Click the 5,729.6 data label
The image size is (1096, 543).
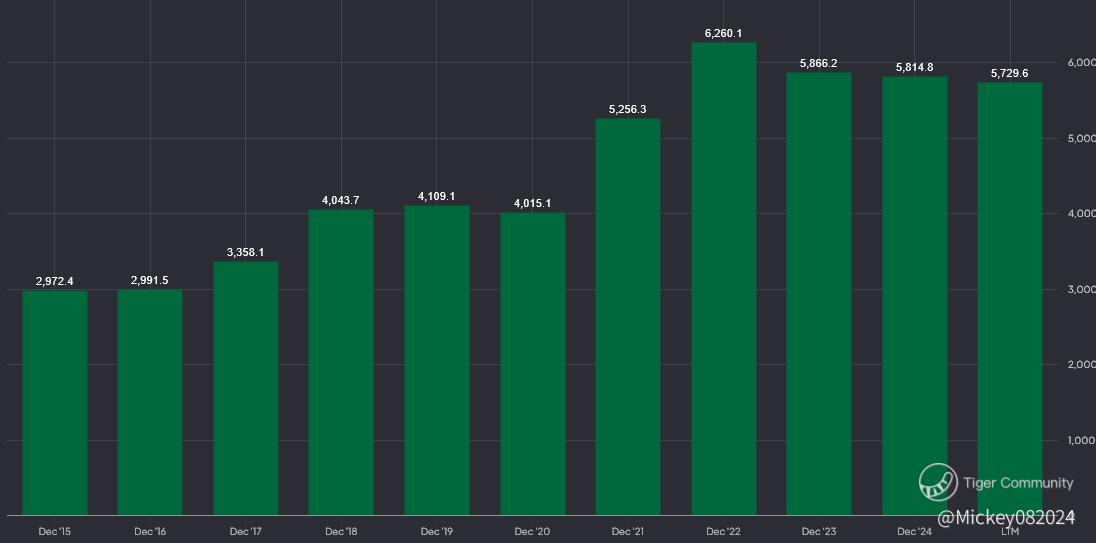point(1009,73)
